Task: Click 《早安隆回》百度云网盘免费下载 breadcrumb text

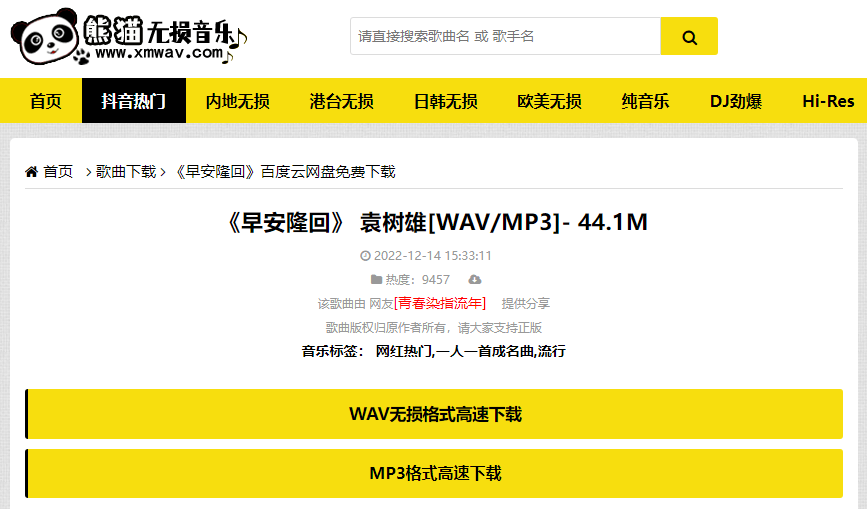Action: tap(285, 172)
